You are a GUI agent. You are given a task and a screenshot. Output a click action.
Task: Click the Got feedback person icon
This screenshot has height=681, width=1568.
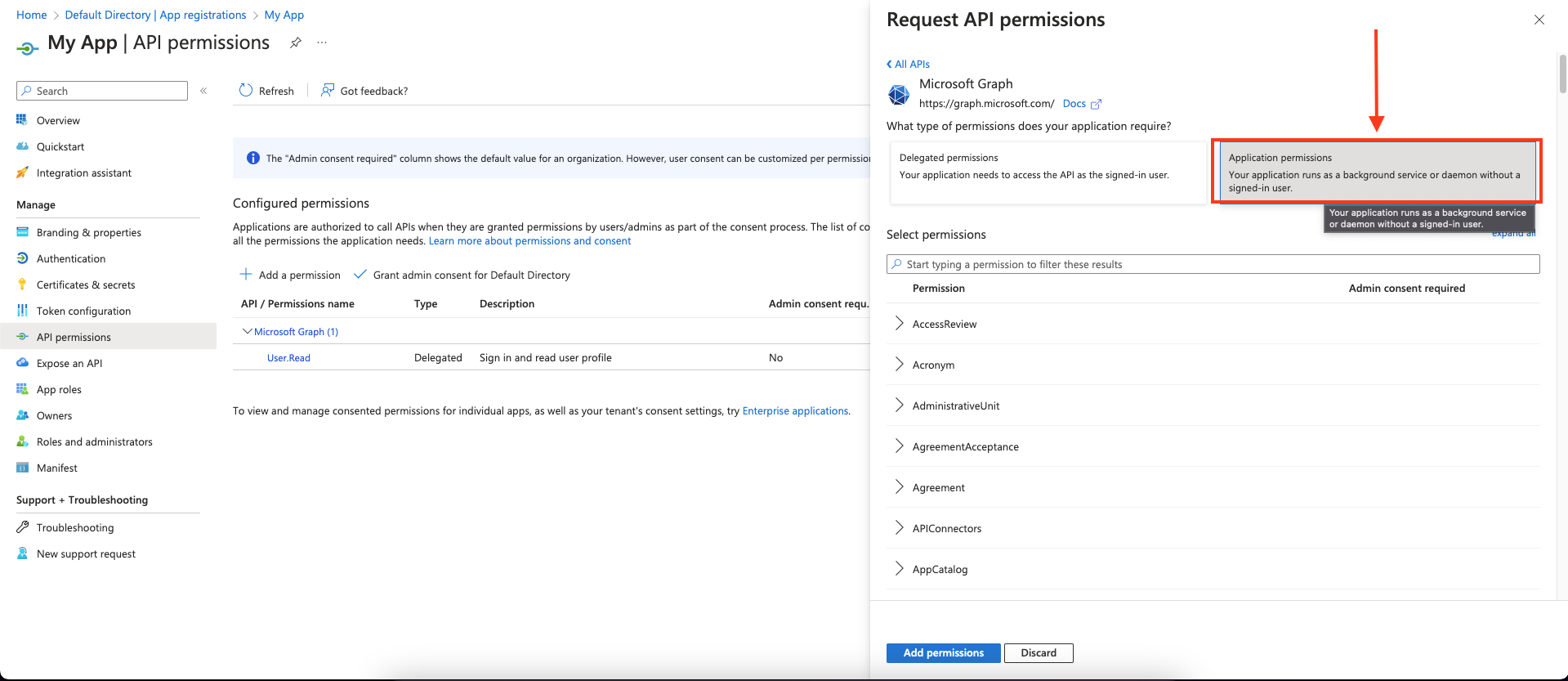point(327,90)
